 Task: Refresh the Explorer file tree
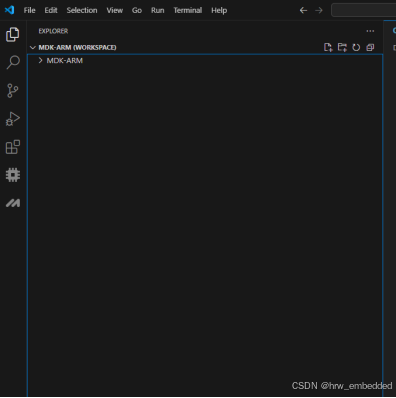tap(356, 47)
